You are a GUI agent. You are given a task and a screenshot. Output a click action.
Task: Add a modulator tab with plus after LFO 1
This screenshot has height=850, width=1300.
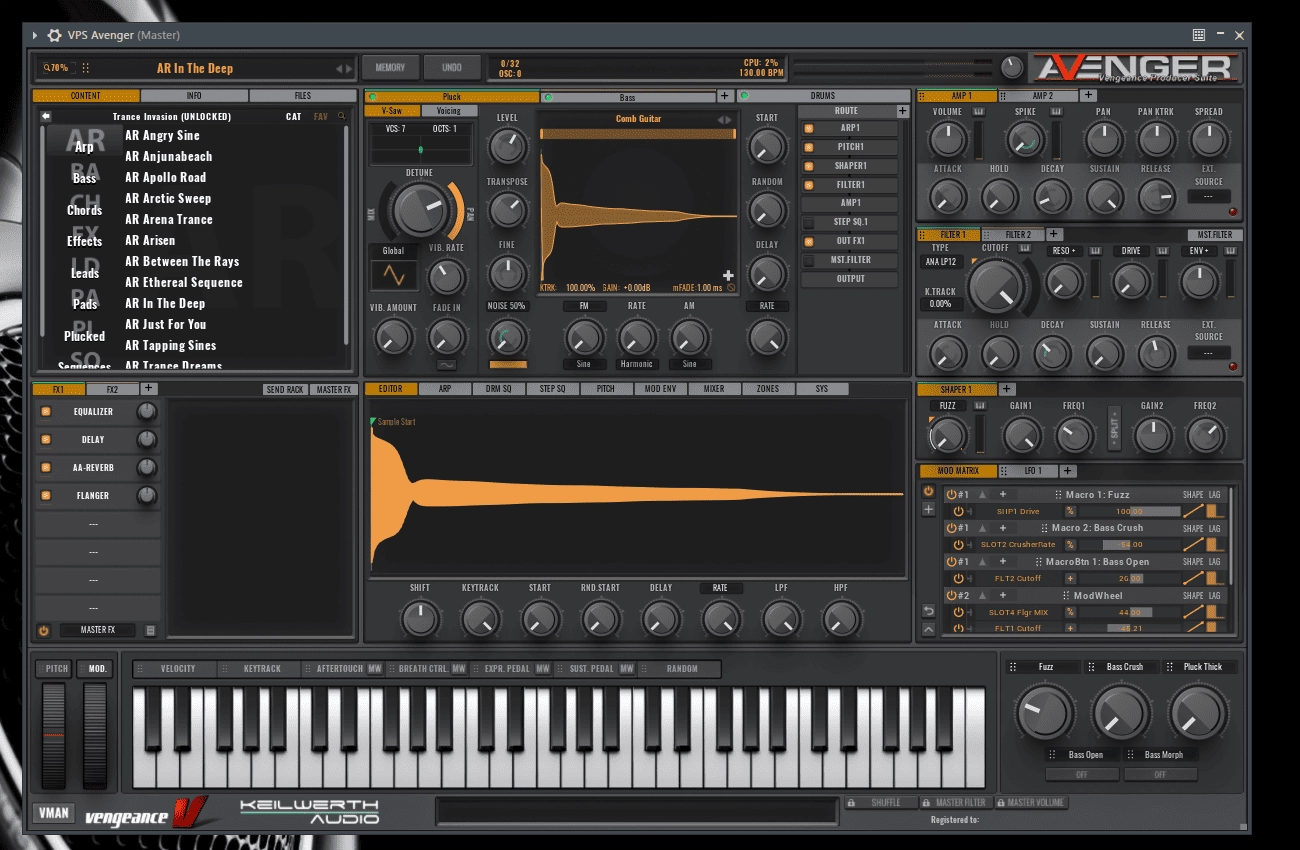pos(1067,470)
